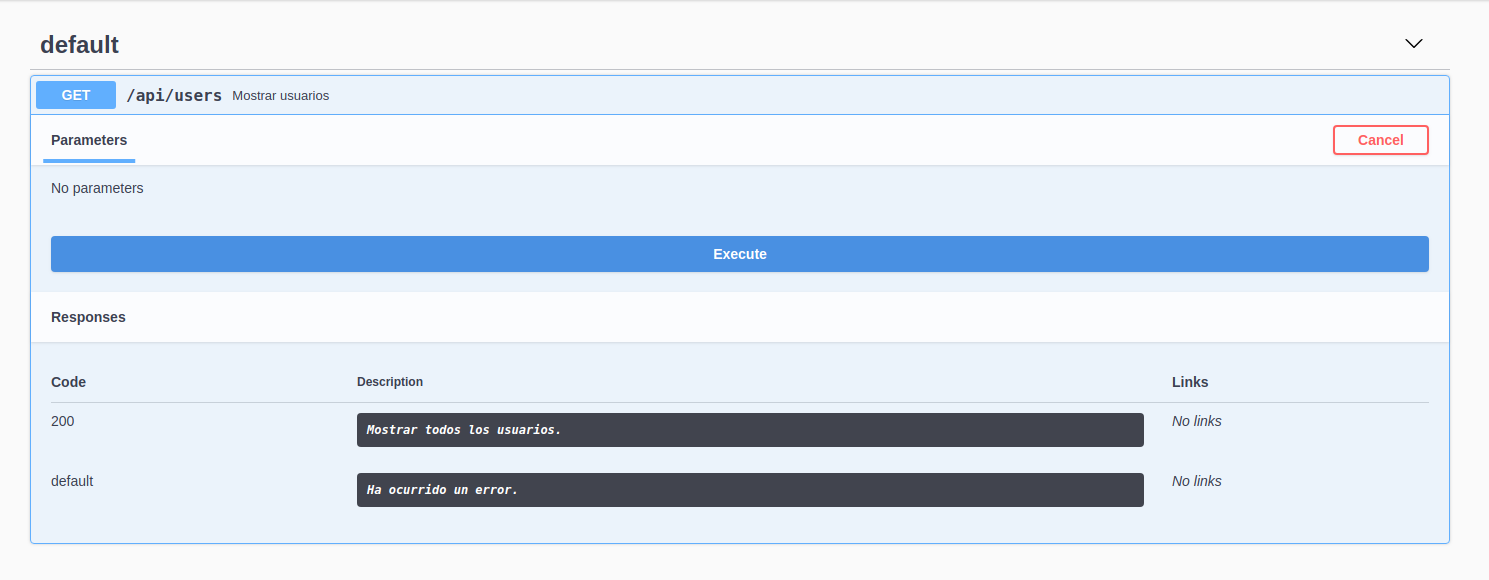Collapse the default API section chevron
Screen dimensions: 1489x580
[1413, 44]
